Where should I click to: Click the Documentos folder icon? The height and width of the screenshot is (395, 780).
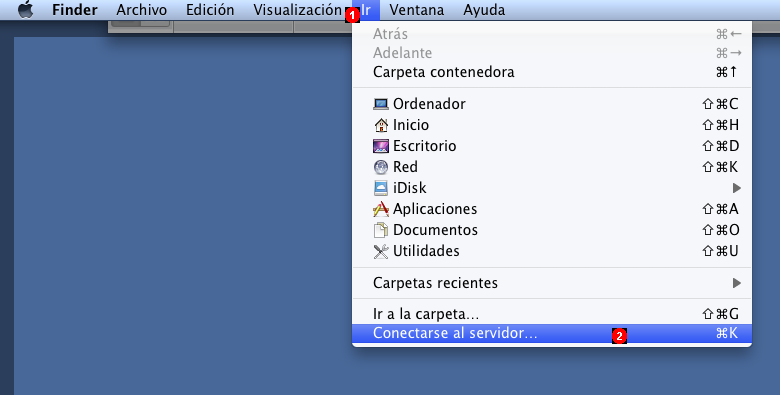click(381, 230)
